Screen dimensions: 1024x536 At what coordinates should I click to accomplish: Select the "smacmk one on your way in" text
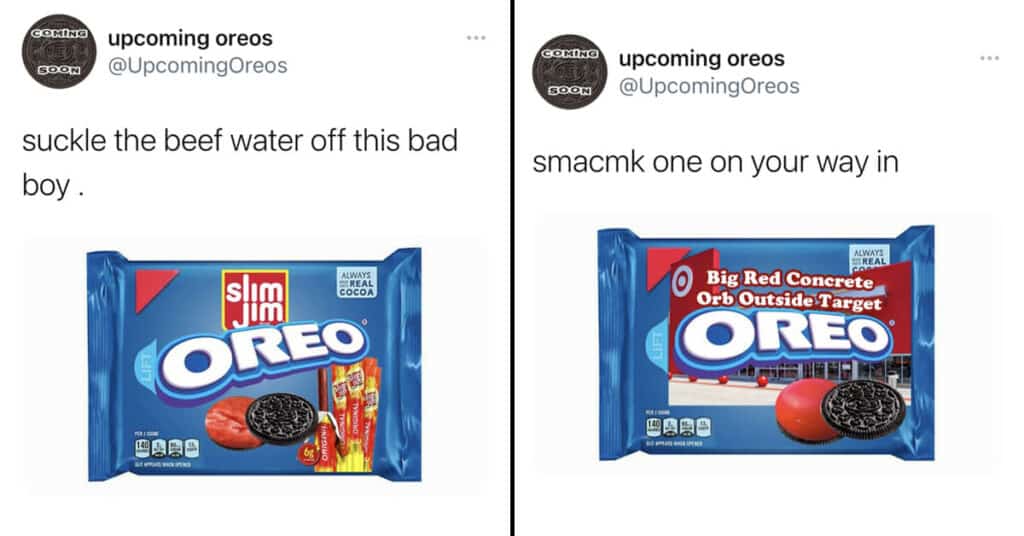tap(716, 162)
